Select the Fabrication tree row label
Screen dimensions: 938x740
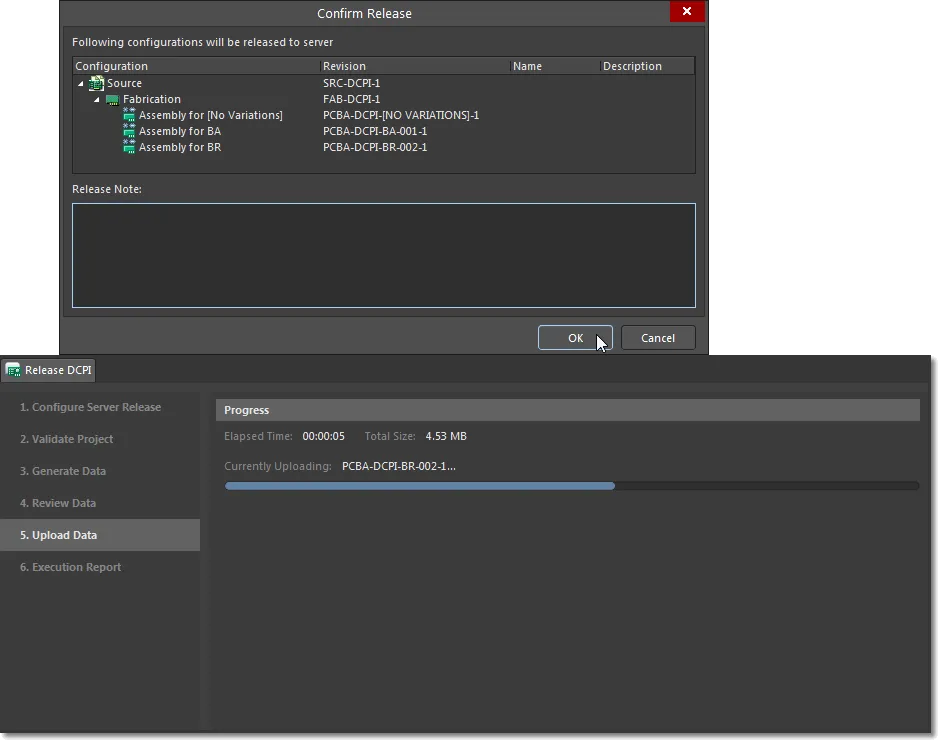coord(152,99)
